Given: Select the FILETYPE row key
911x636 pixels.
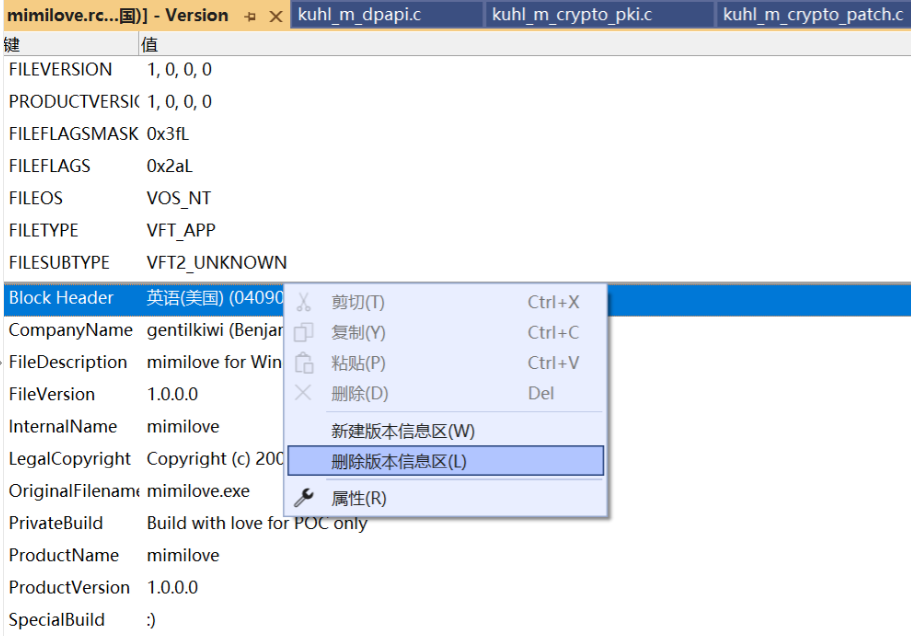Looking at the screenshot, I should pos(44,231).
